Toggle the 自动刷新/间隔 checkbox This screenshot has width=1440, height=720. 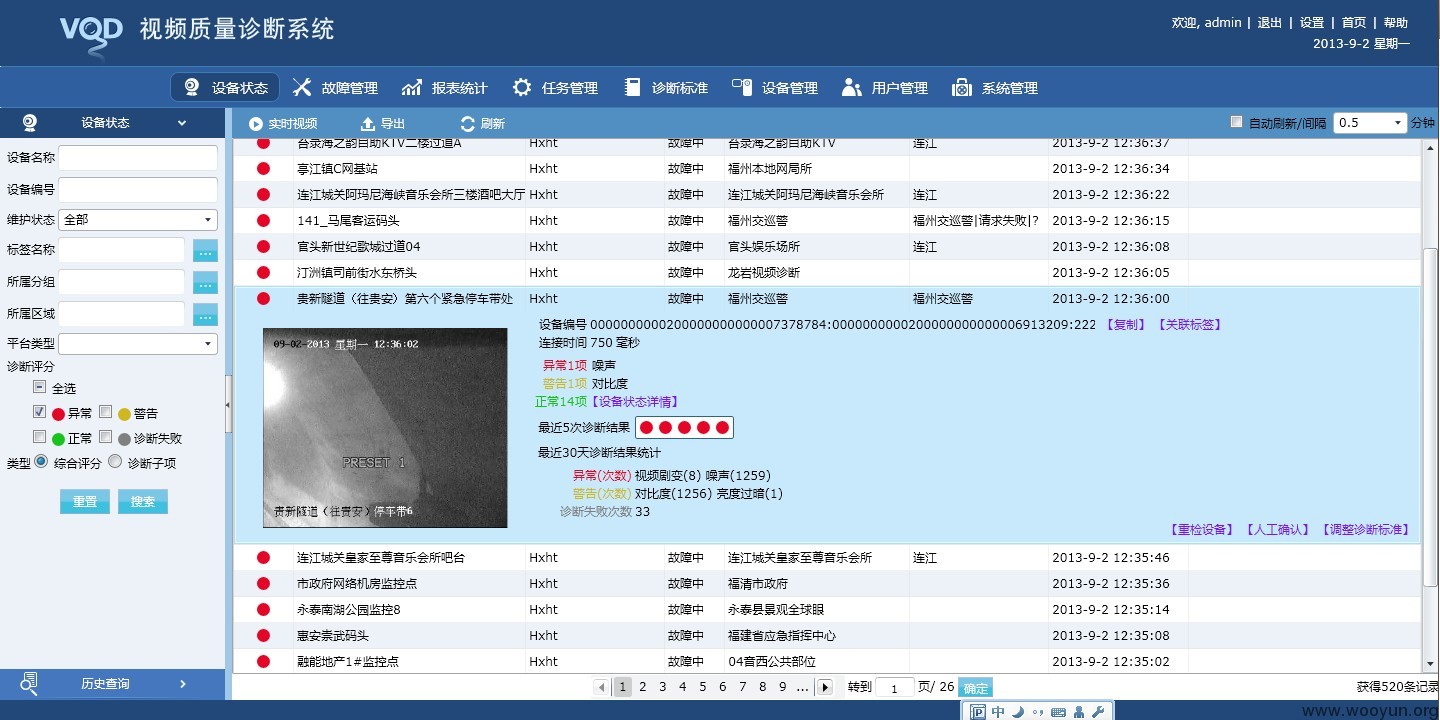pyautogui.click(x=1237, y=122)
